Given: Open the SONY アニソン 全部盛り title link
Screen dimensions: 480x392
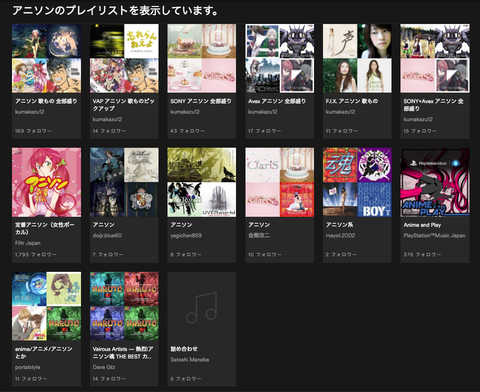Looking at the screenshot, I should coord(201,101).
